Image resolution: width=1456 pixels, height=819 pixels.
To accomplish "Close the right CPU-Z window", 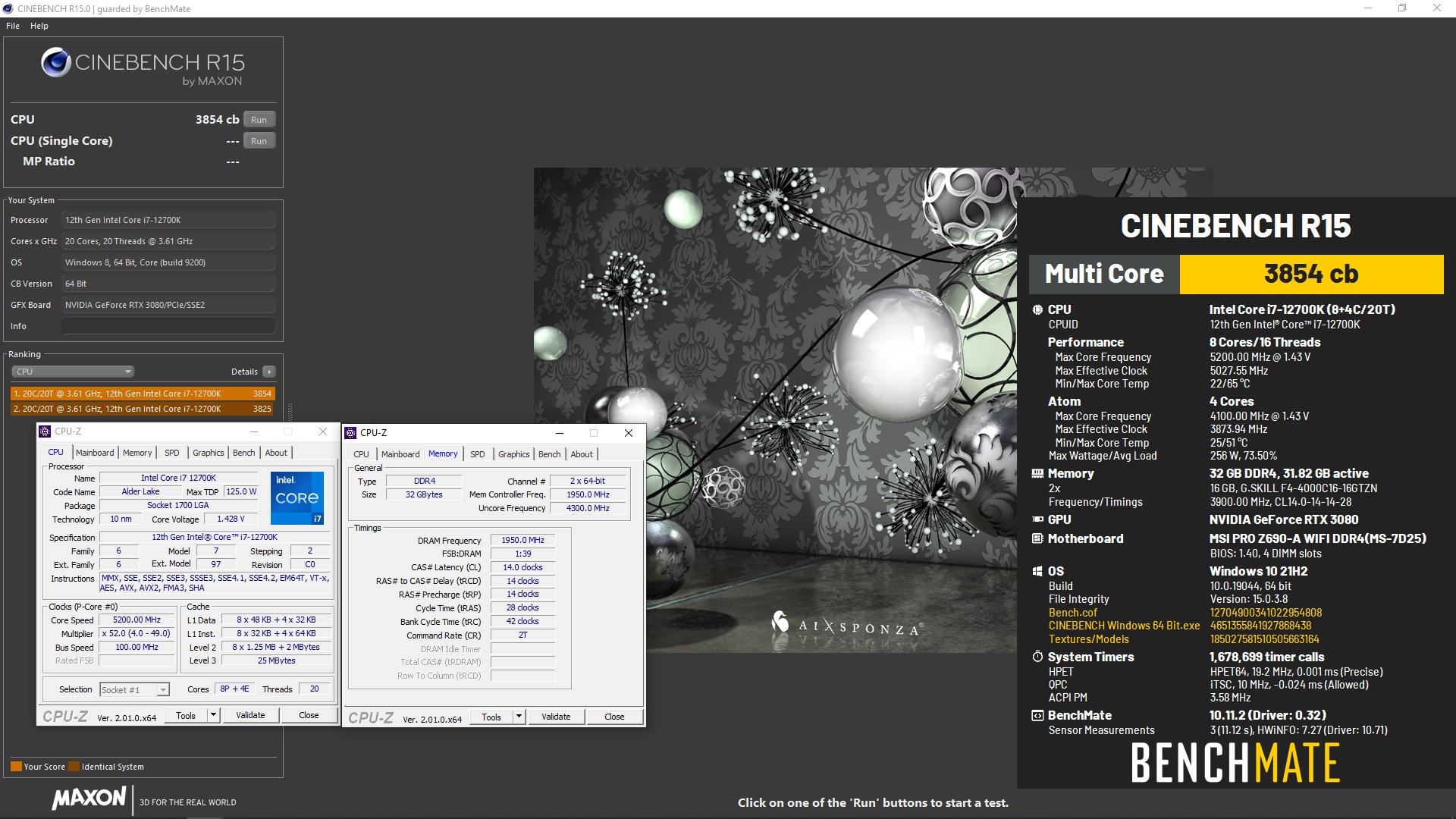I will tap(628, 433).
